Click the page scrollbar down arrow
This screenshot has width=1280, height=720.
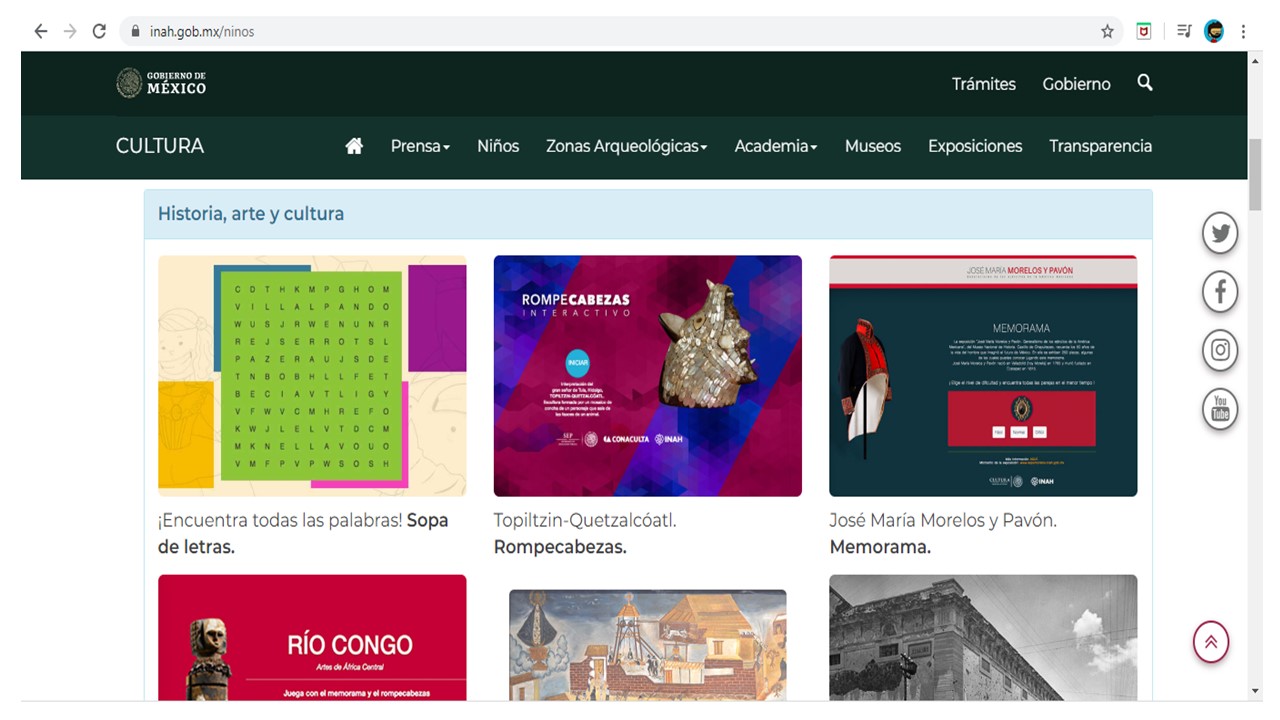(1255, 690)
